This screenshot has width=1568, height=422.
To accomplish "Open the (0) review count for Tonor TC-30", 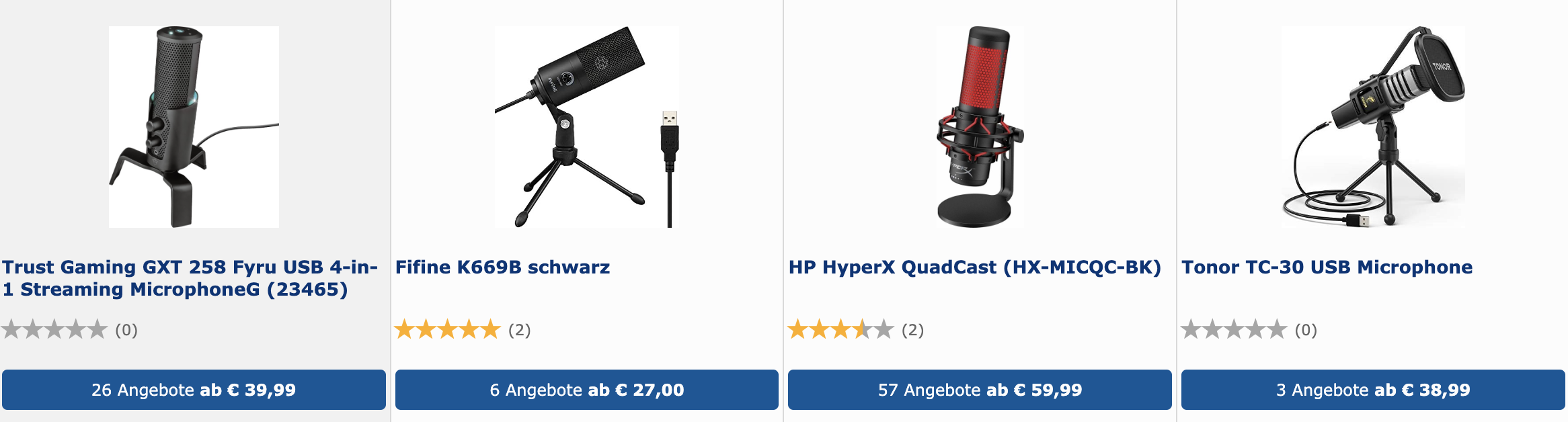I will 1306,330.
